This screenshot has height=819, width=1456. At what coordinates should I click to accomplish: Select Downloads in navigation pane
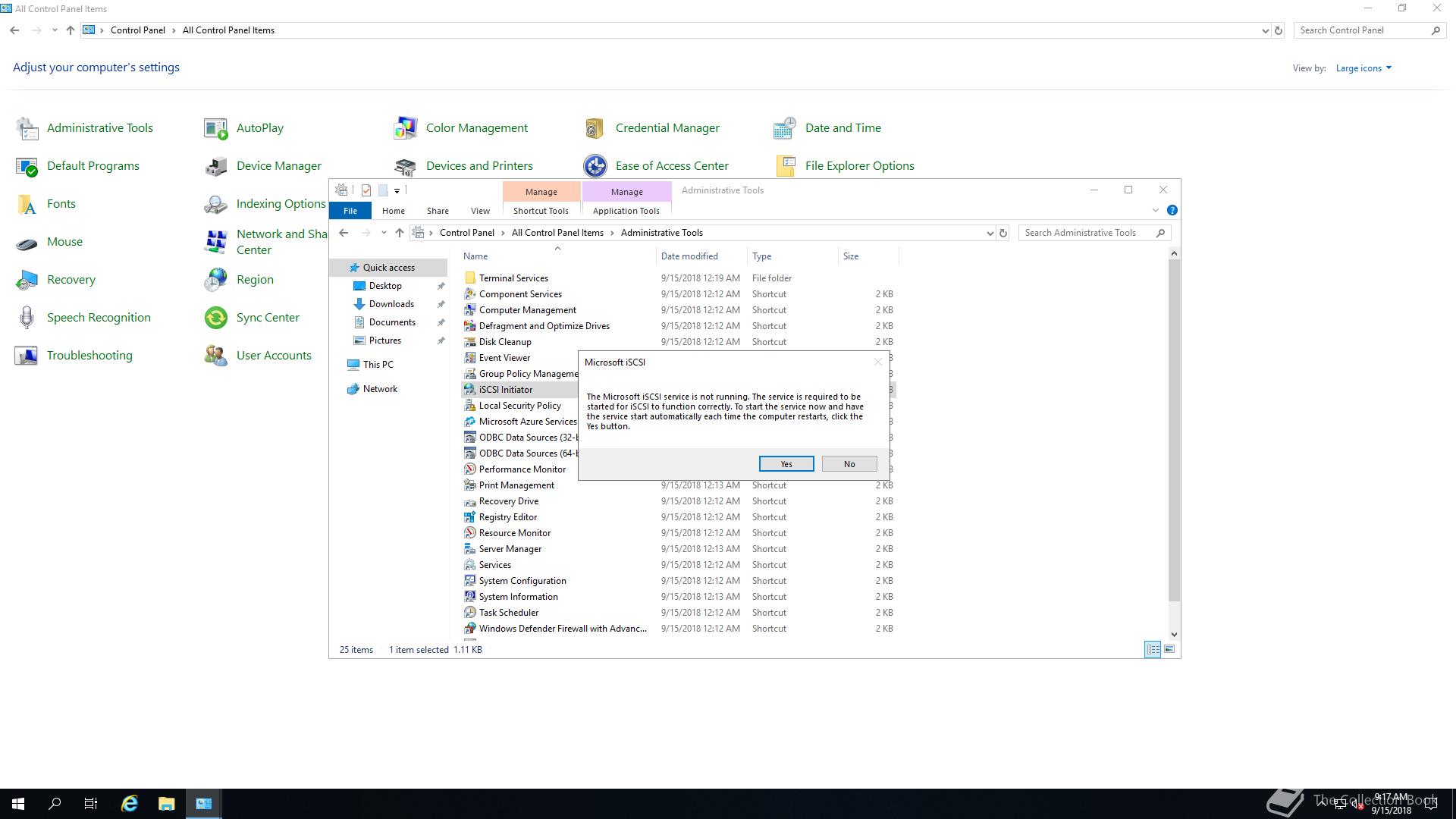click(x=391, y=304)
